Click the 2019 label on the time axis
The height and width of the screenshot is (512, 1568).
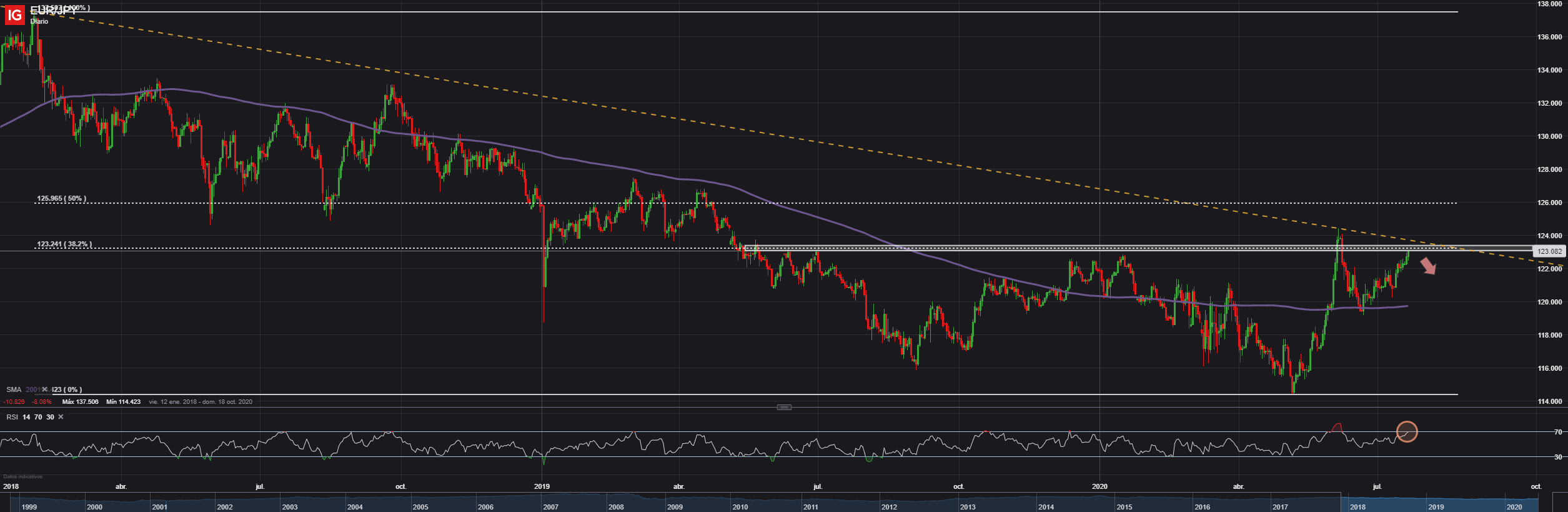542,486
